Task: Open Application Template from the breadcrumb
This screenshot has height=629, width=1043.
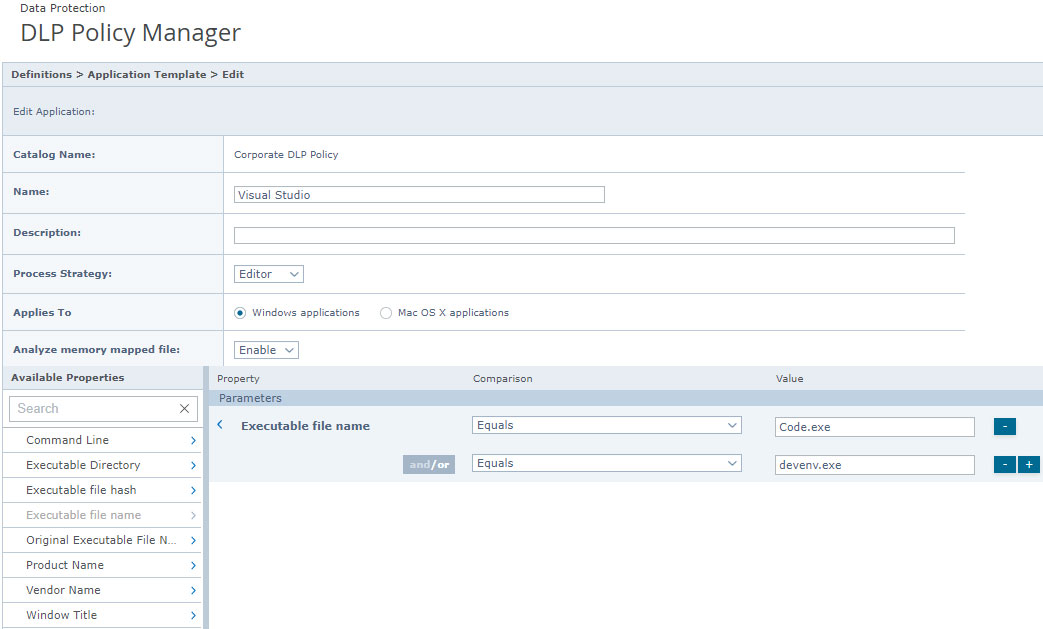Action: click(x=146, y=74)
